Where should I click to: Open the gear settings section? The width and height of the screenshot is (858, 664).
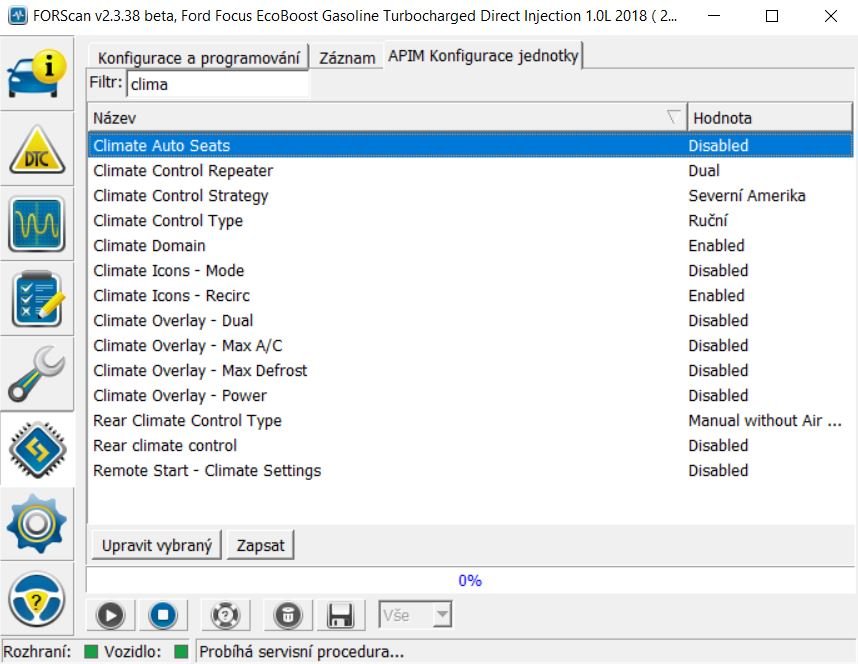(x=37, y=524)
